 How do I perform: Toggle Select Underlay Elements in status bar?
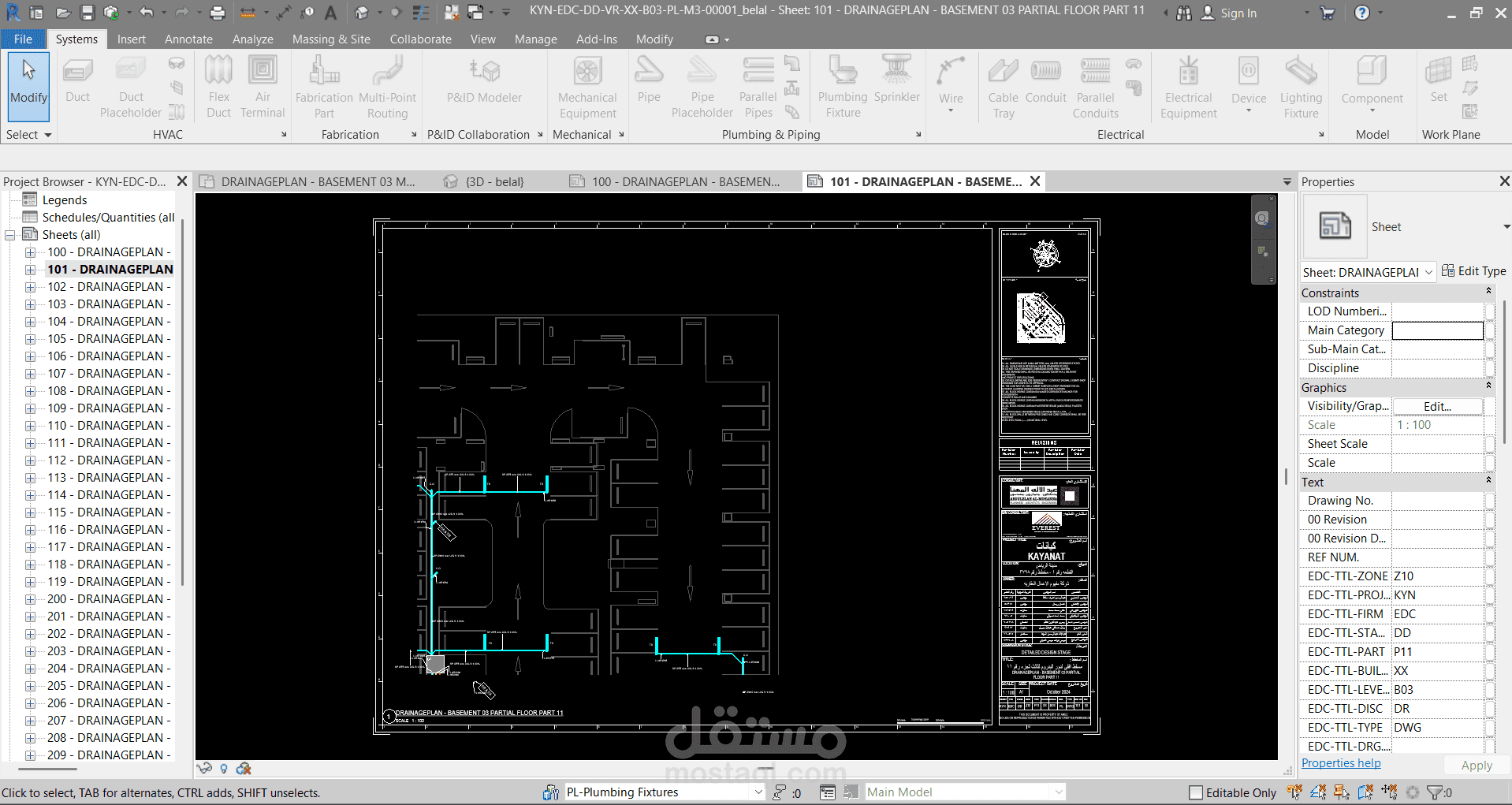point(1318,792)
